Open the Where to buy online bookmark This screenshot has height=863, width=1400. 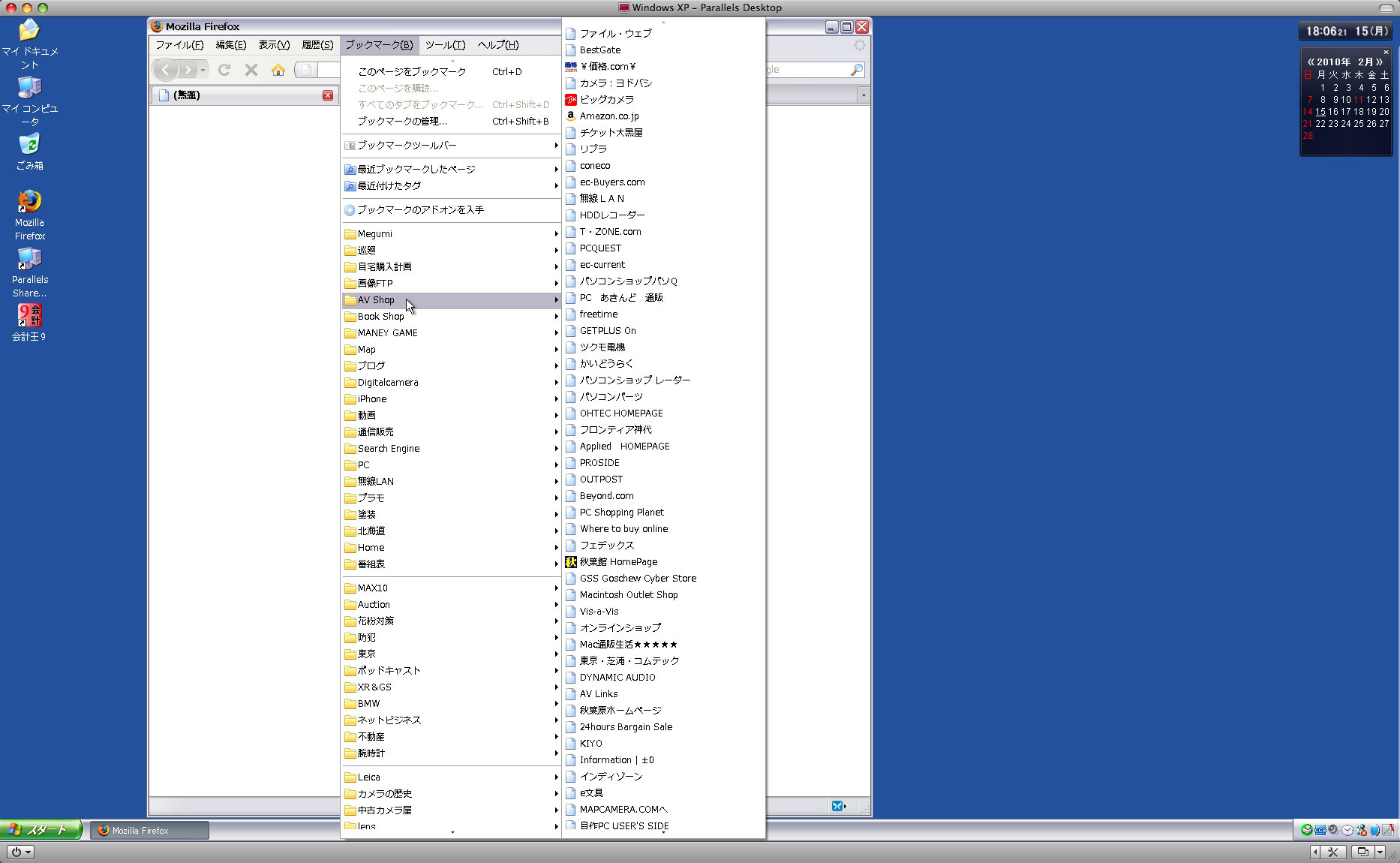point(663,528)
